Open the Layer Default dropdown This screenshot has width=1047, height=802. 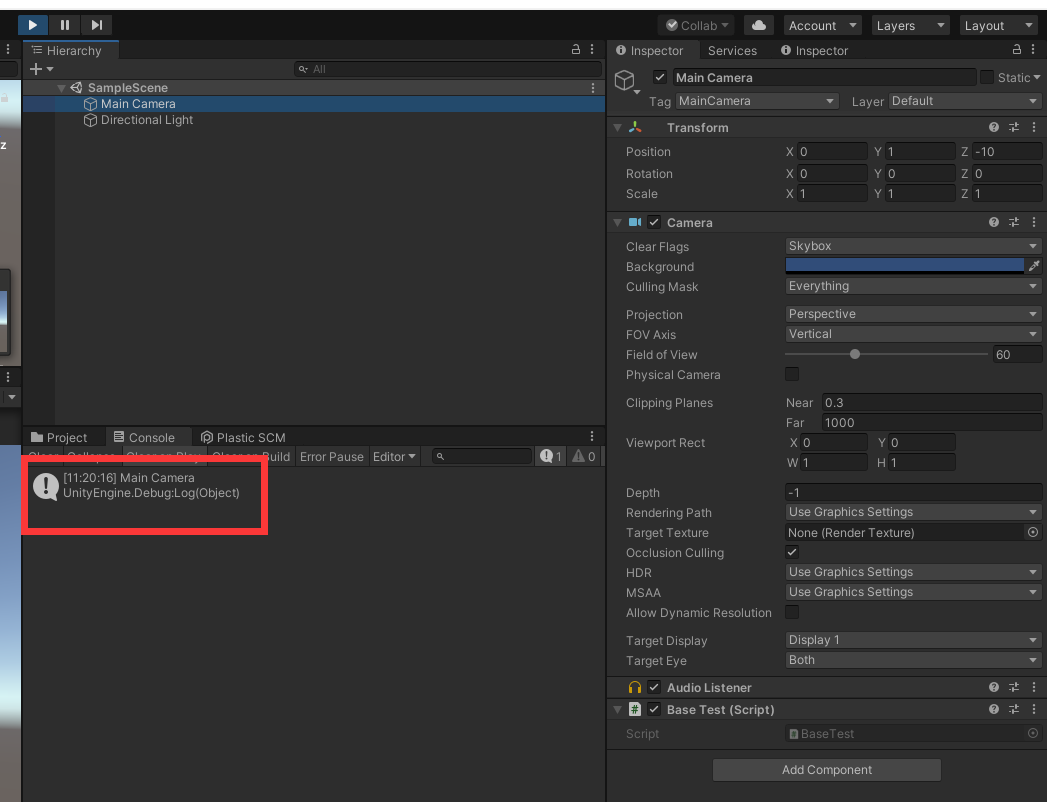[x=964, y=101]
